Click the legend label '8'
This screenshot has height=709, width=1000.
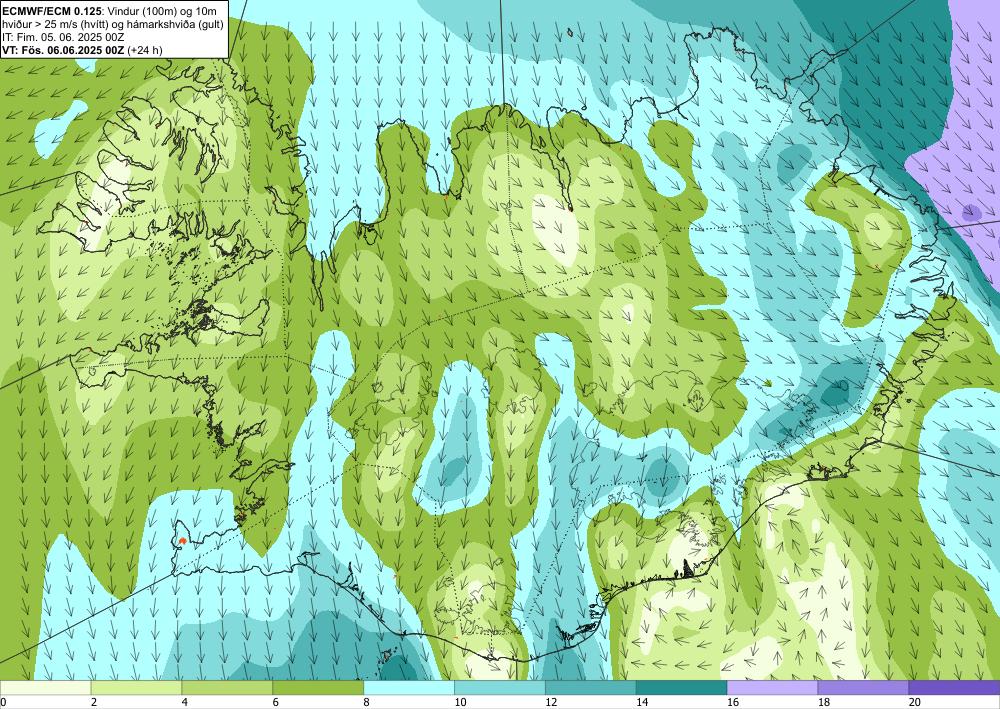[x=366, y=702]
